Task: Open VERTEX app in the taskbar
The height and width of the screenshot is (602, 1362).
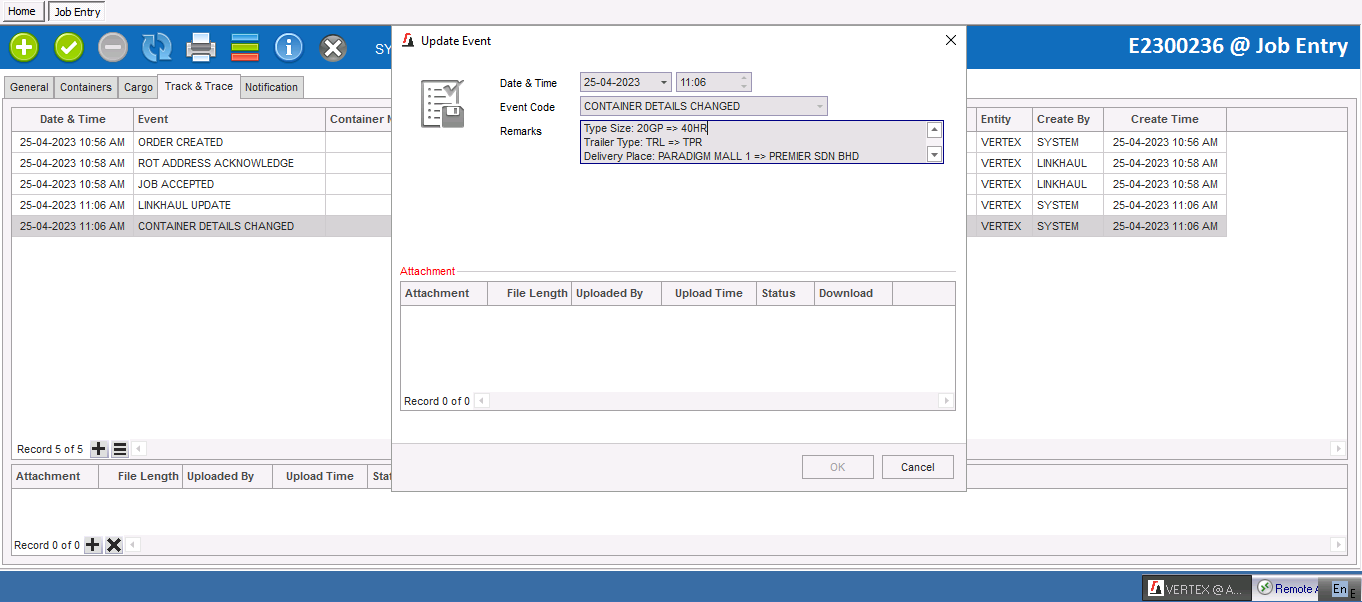Action: click(x=1196, y=589)
